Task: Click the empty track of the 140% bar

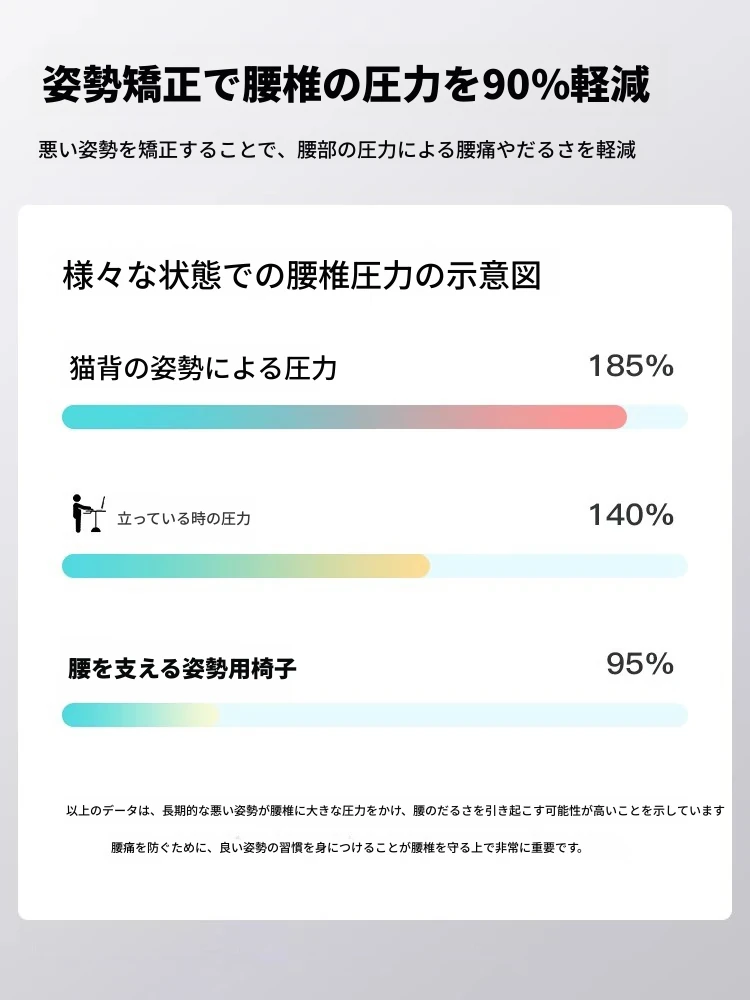Action: click(558, 566)
